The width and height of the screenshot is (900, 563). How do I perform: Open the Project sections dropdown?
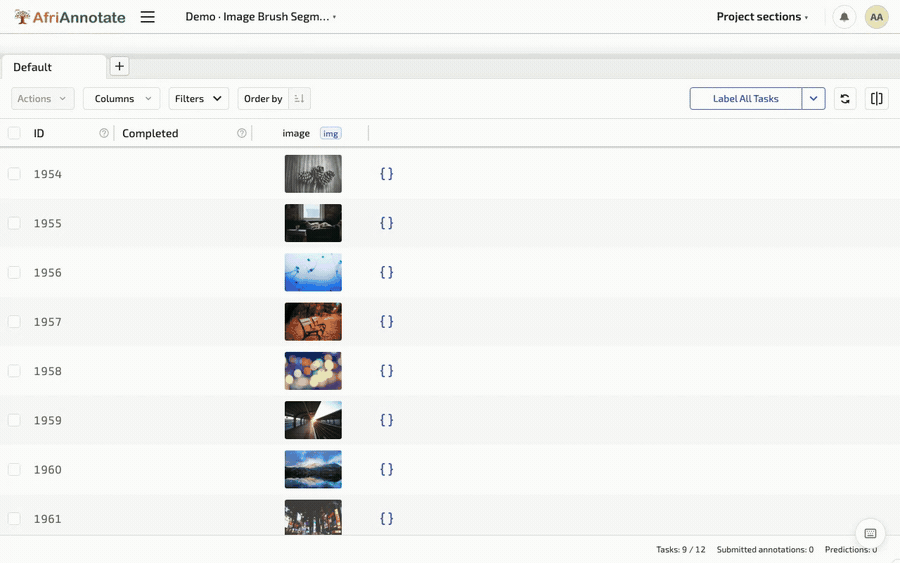coord(762,17)
